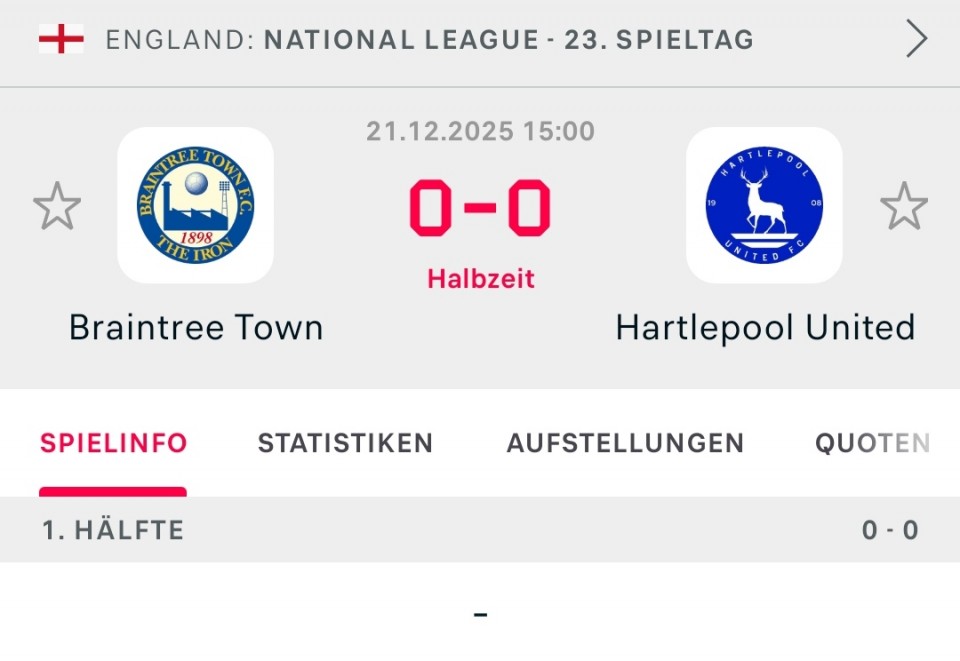Click the 0-0 live score

(480, 208)
